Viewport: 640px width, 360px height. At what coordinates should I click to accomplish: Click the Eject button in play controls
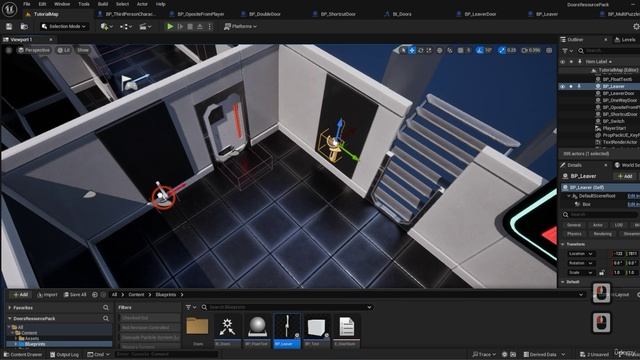tap(200, 27)
